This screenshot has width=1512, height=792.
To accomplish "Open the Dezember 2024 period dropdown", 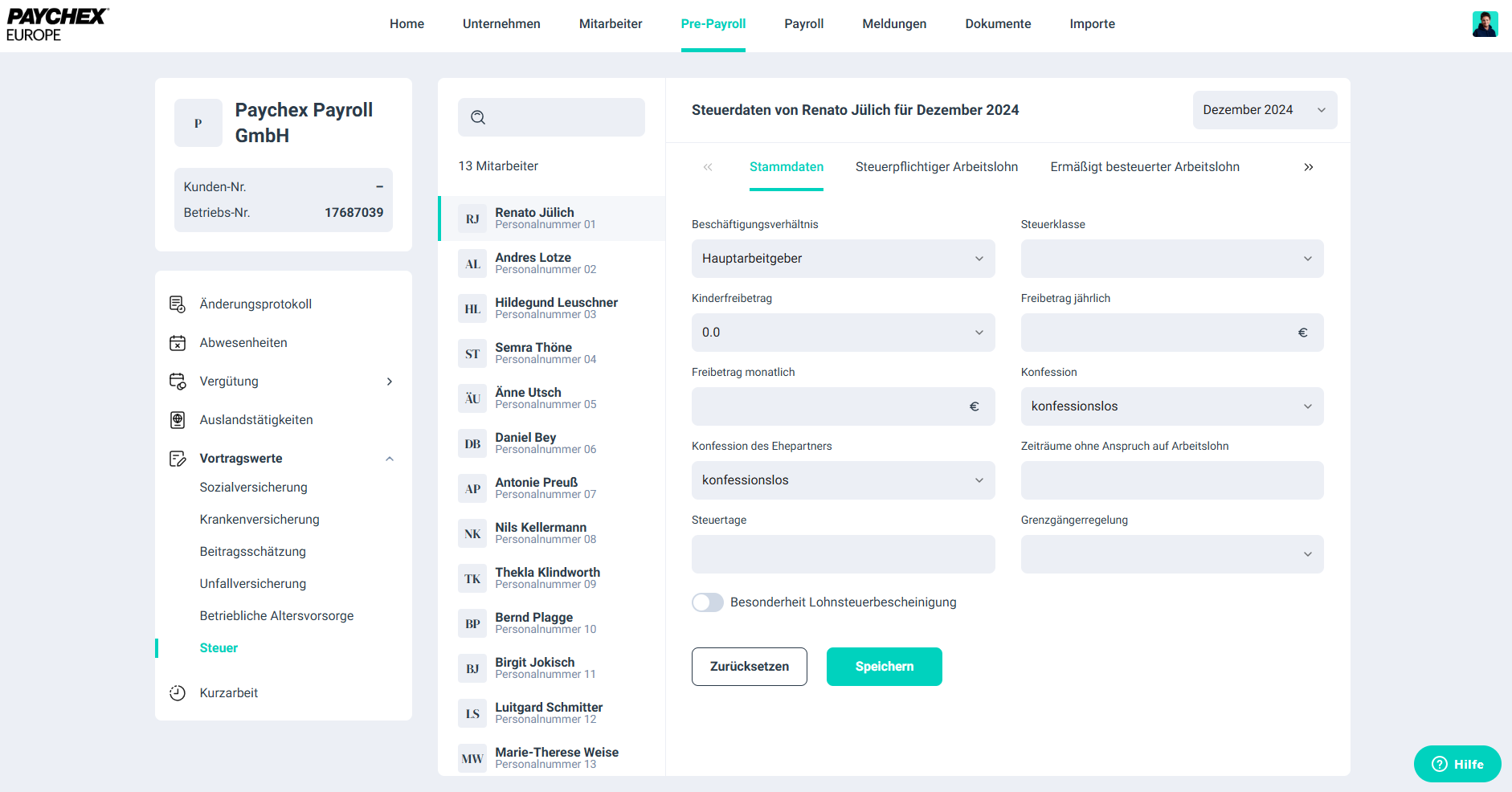I will click(1264, 110).
